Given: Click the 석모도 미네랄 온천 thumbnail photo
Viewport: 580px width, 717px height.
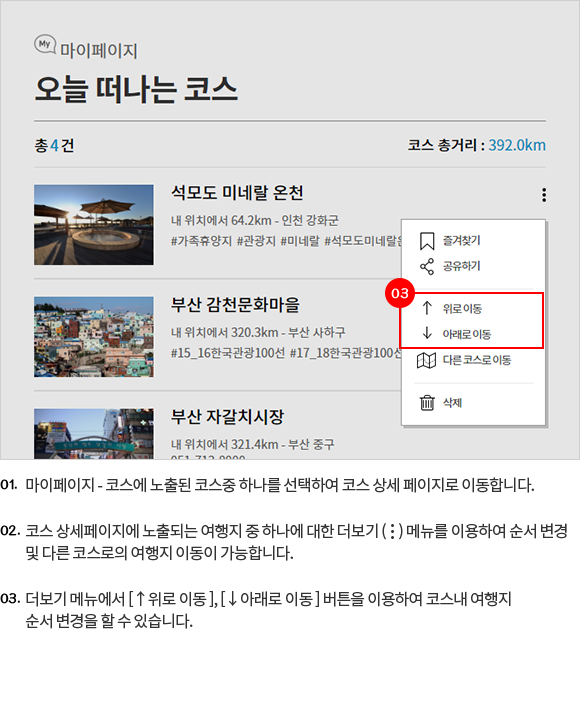Looking at the screenshot, I should [94, 225].
